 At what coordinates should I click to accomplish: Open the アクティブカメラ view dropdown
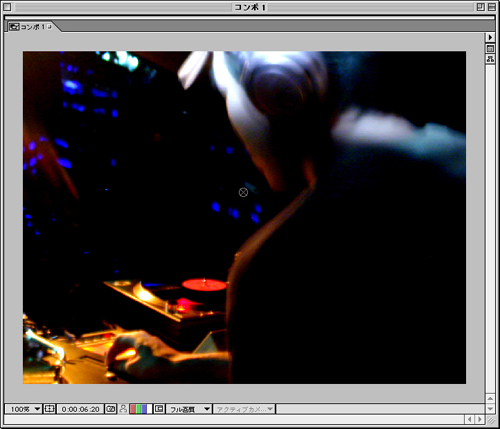click(244, 409)
